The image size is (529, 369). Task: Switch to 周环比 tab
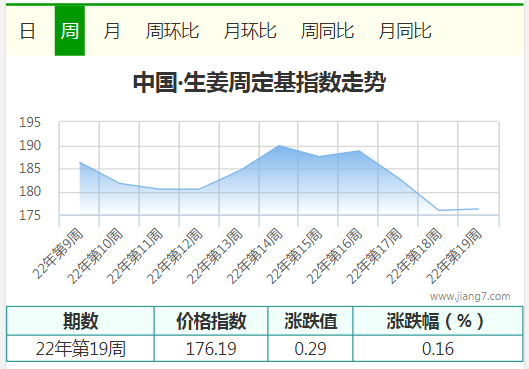(172, 31)
